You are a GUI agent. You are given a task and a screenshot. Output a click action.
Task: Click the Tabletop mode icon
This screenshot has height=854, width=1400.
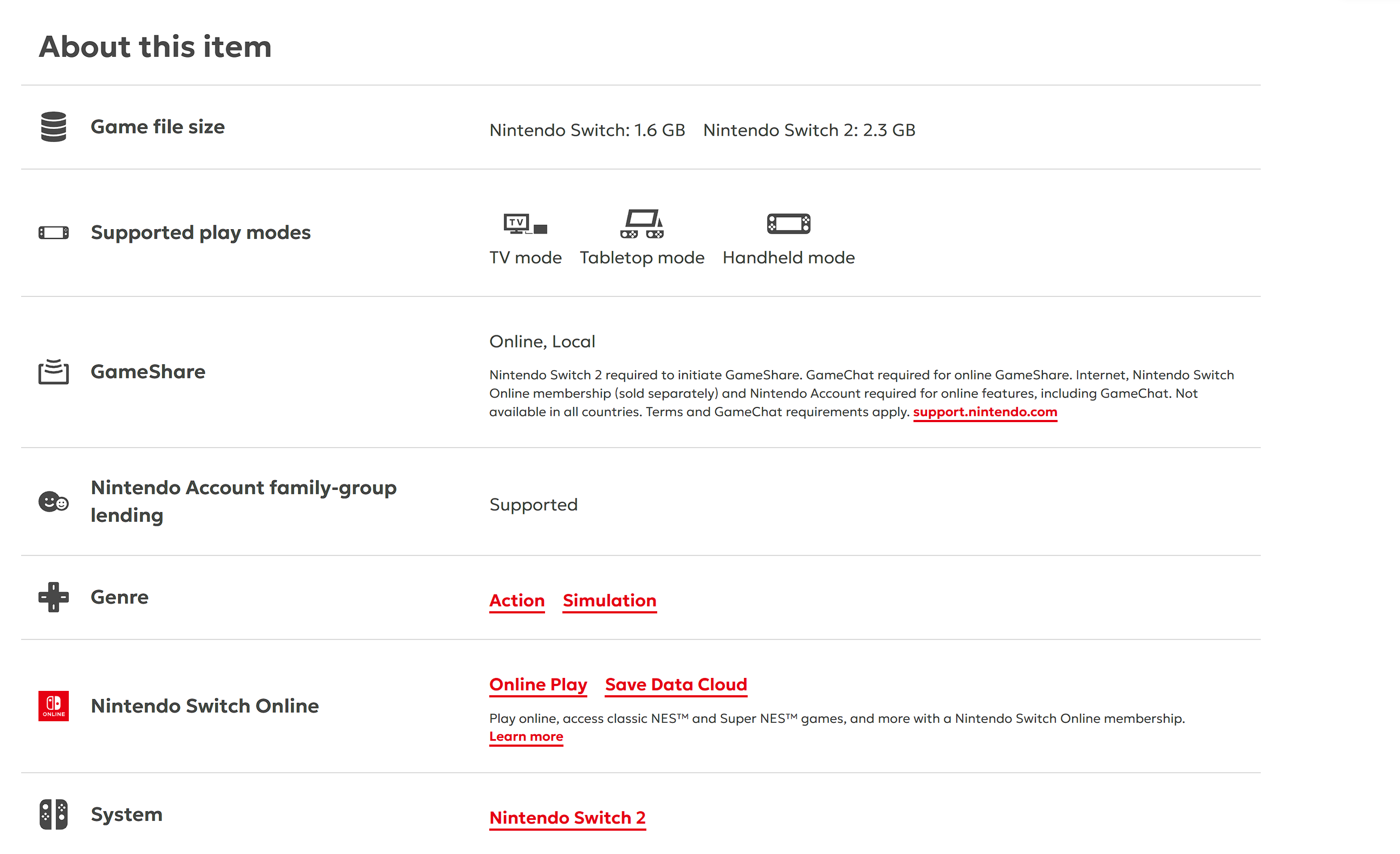[x=642, y=223]
